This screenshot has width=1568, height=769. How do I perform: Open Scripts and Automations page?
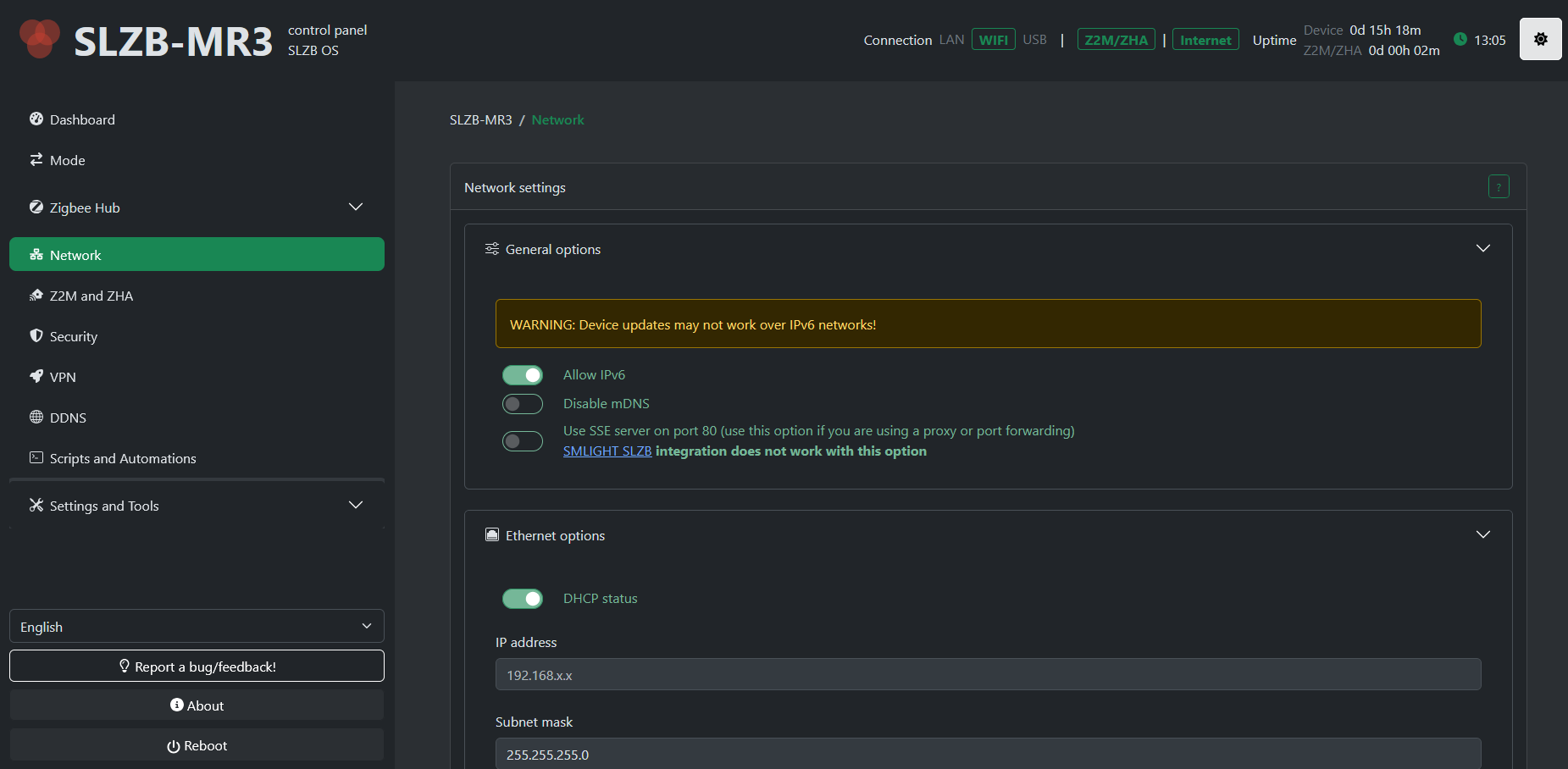[x=123, y=458]
